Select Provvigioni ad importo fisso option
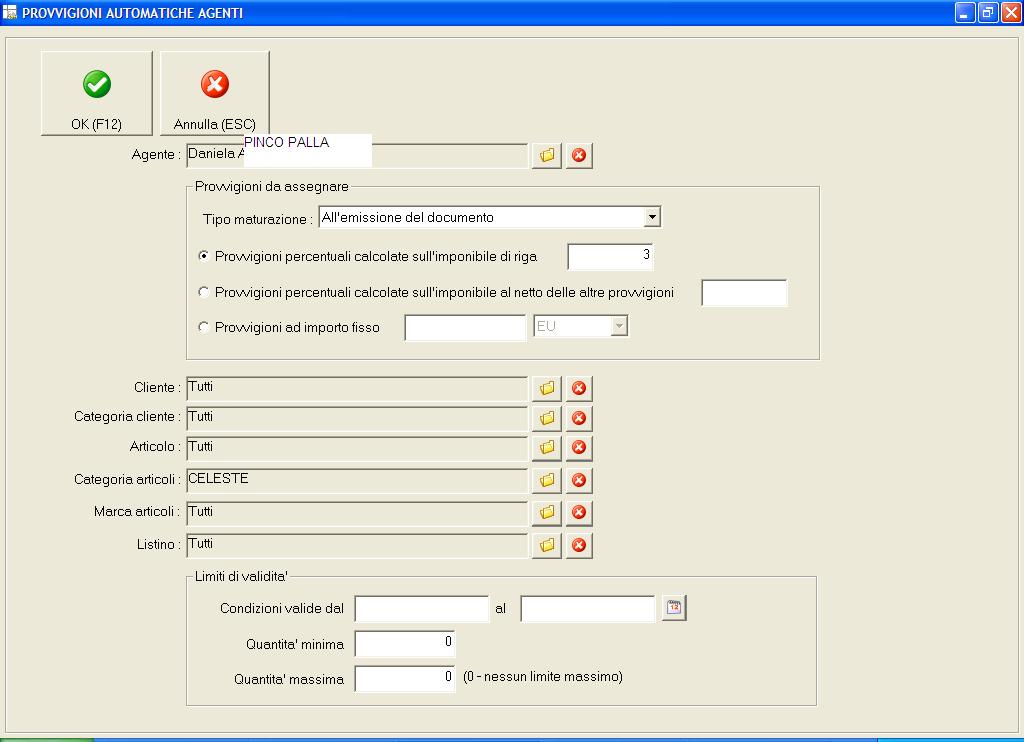 click(x=204, y=327)
